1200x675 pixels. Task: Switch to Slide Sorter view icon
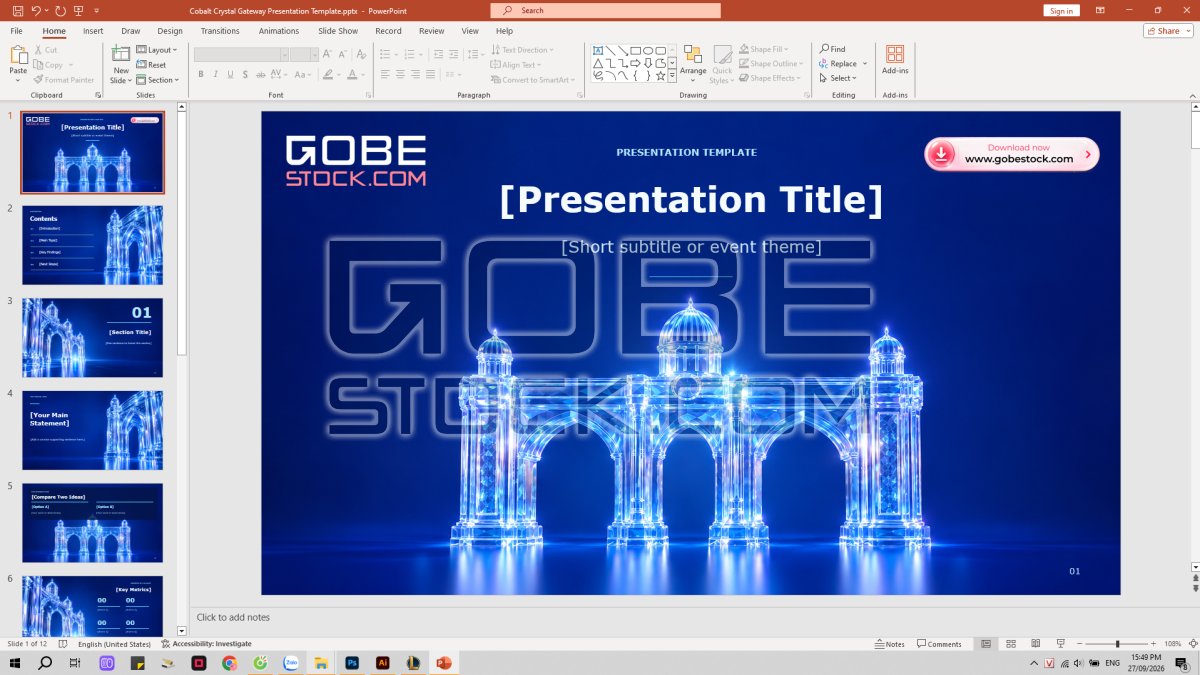point(1010,644)
